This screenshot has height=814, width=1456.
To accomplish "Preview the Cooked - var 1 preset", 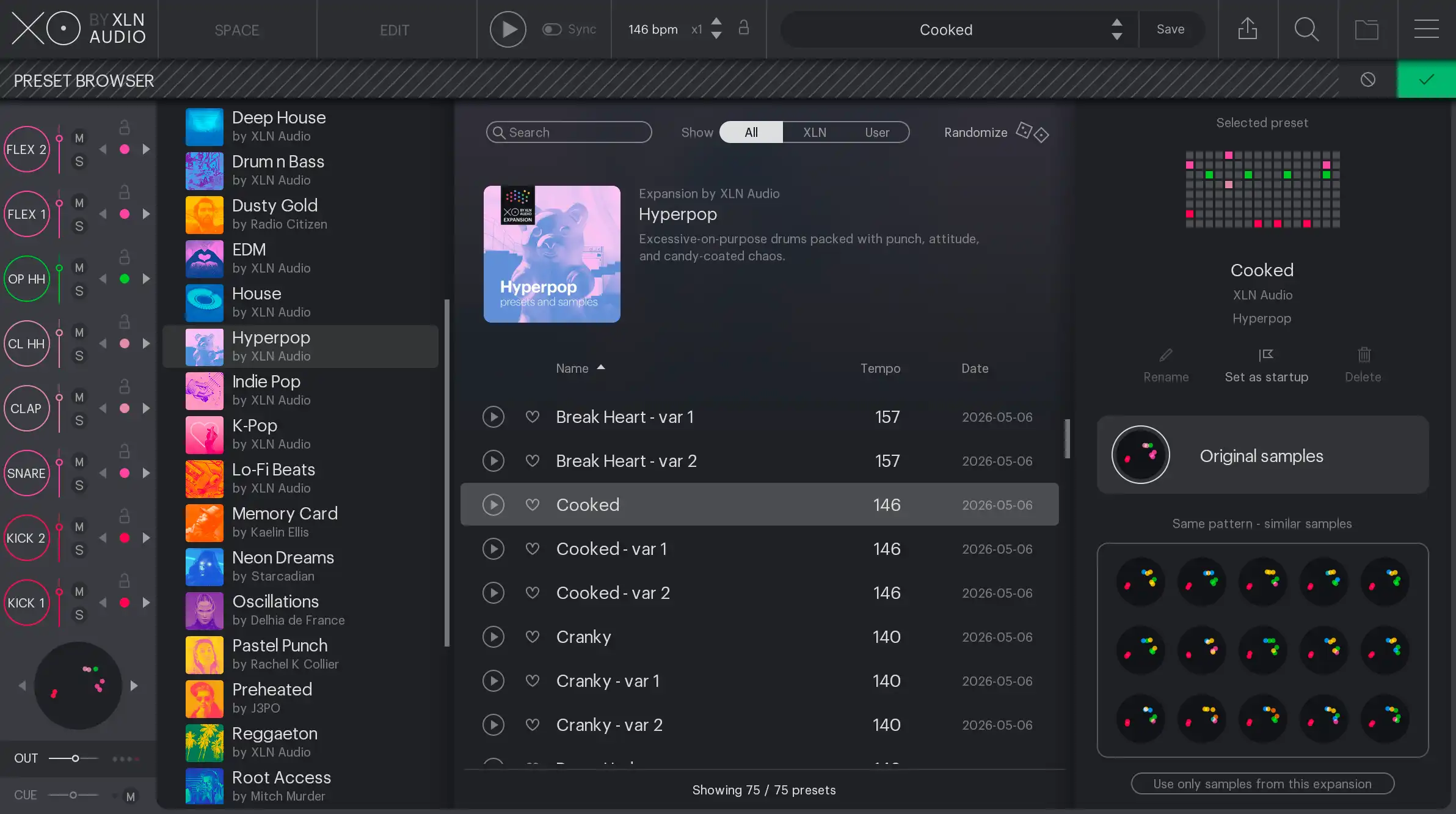I will pyautogui.click(x=493, y=549).
